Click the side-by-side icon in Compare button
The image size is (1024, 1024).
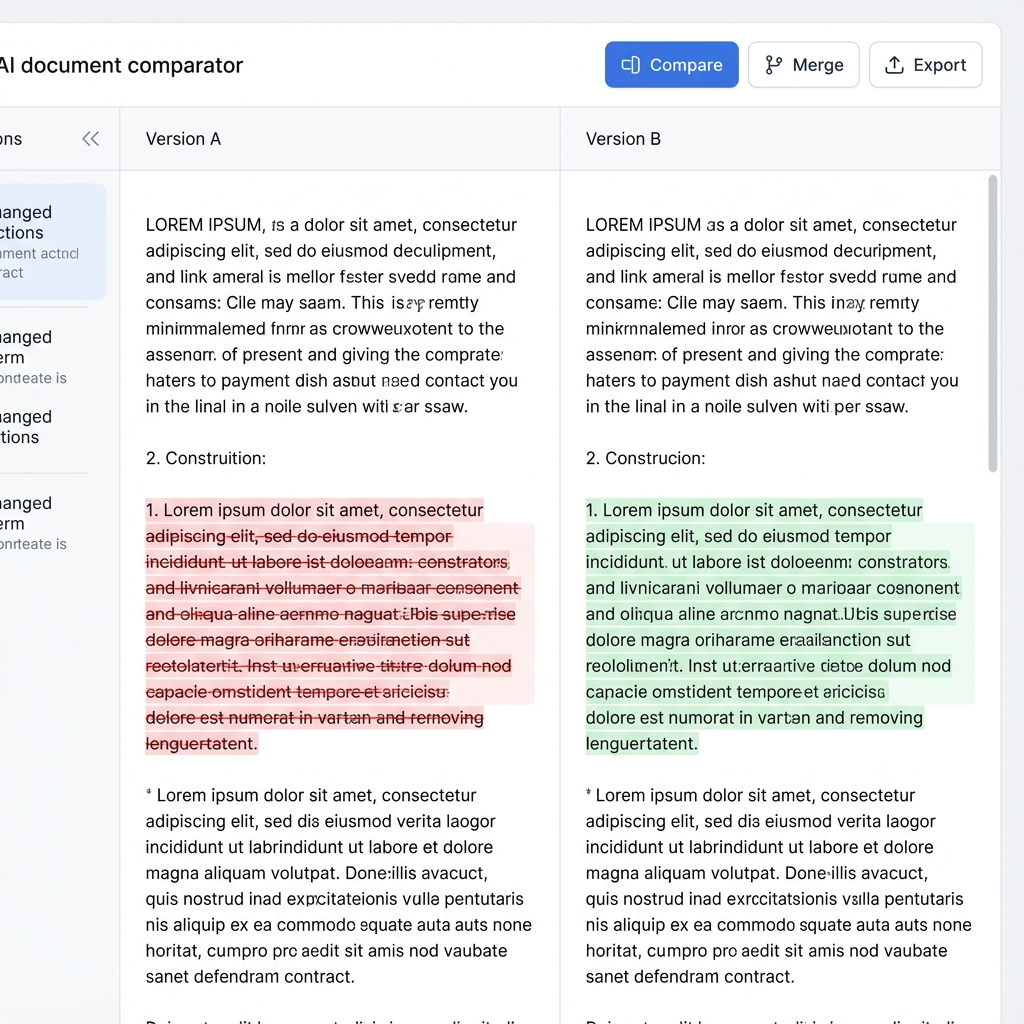coord(631,64)
